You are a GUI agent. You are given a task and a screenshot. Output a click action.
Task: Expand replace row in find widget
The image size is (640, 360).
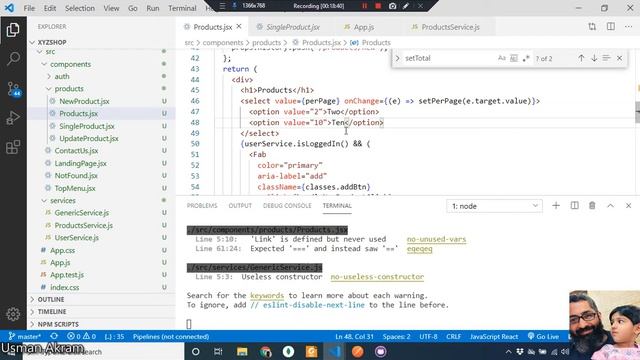[397, 58]
